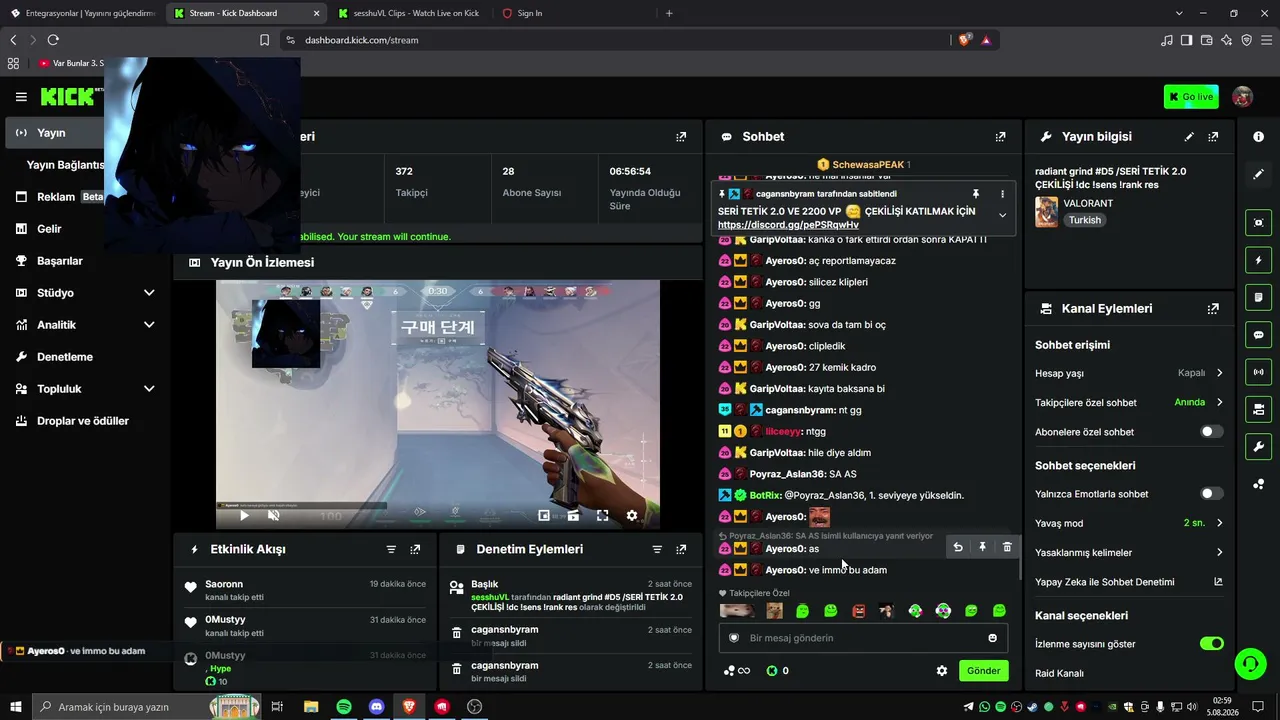This screenshot has height=720, width=1280.
Task: Open Yavaş mod setting chevron
Action: coord(1219,523)
